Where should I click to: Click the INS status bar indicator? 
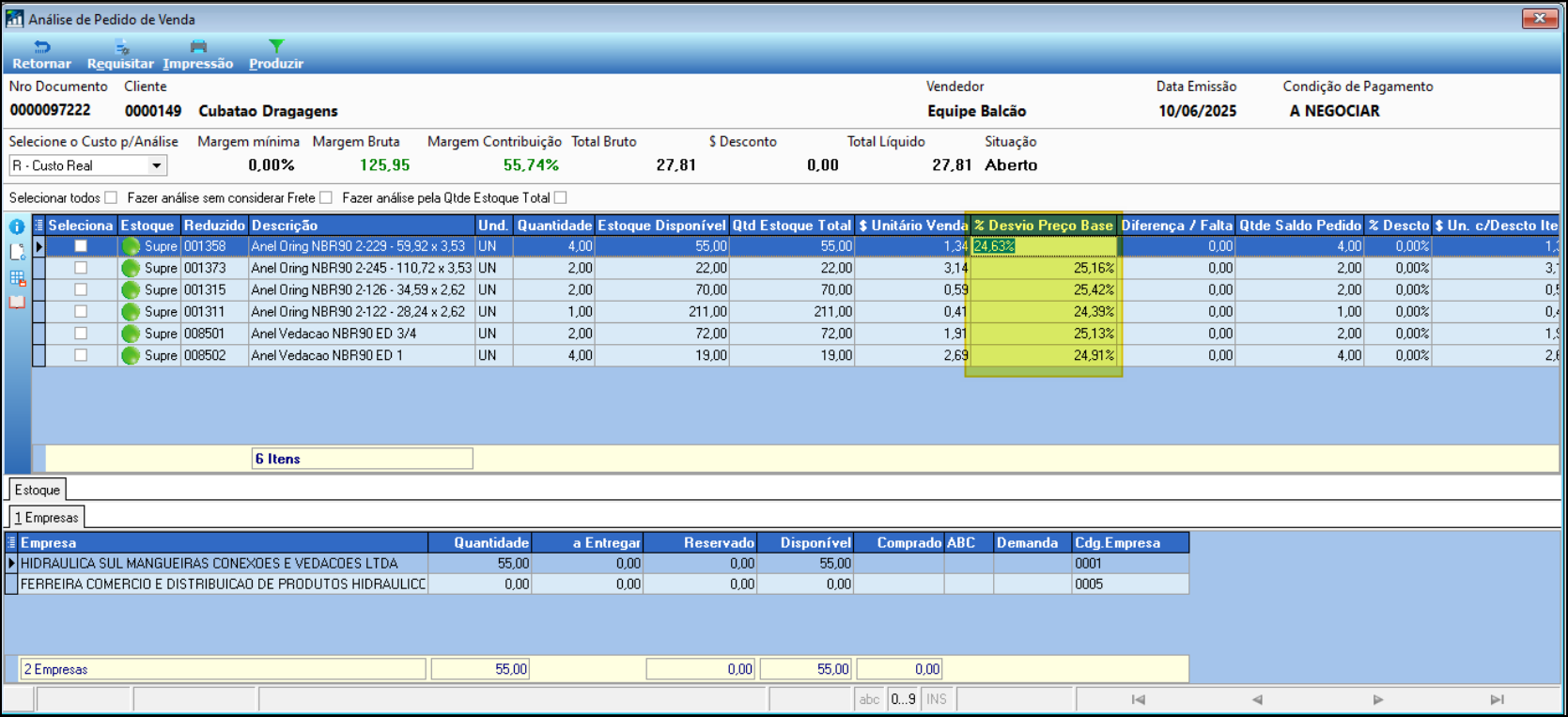[937, 699]
